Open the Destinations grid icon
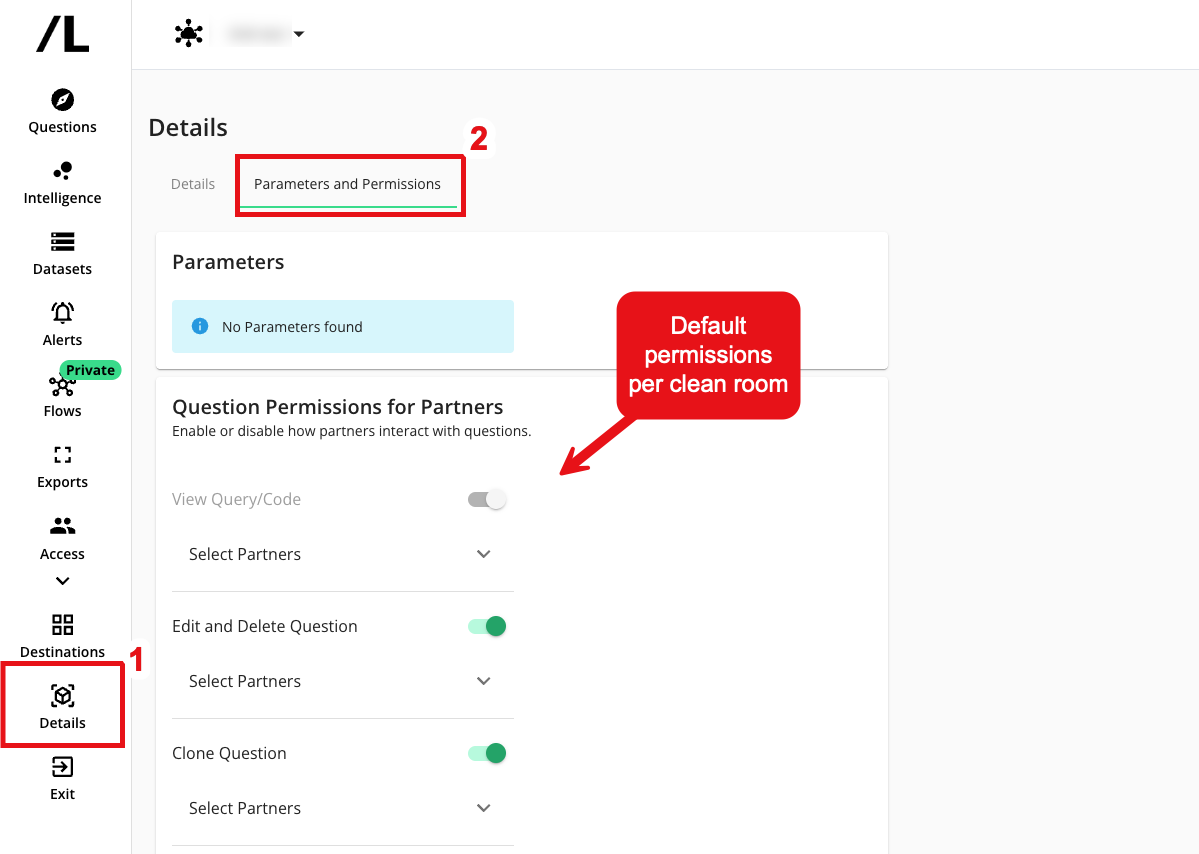 coord(62,625)
